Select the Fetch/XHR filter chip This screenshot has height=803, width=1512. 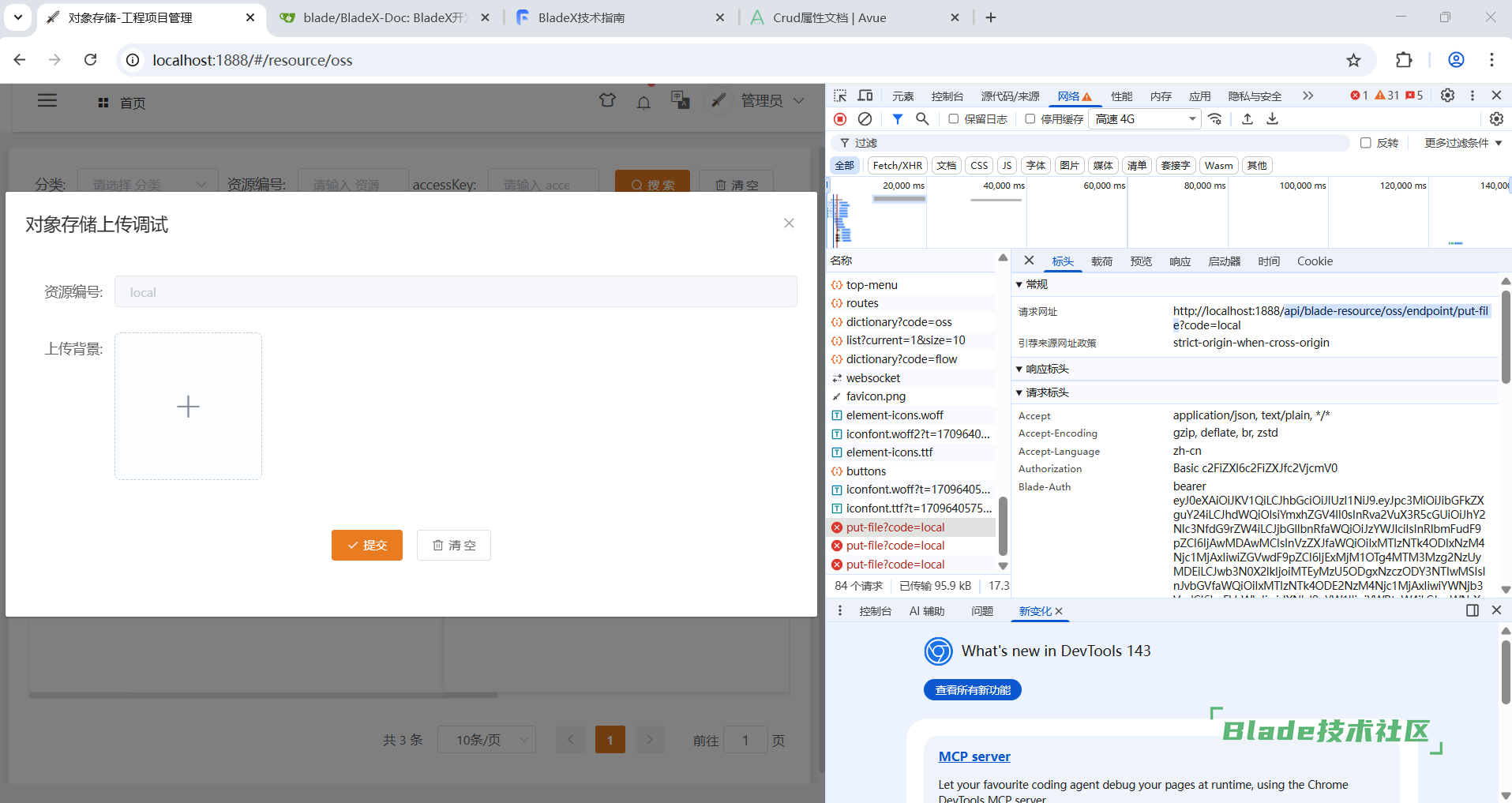coord(897,166)
